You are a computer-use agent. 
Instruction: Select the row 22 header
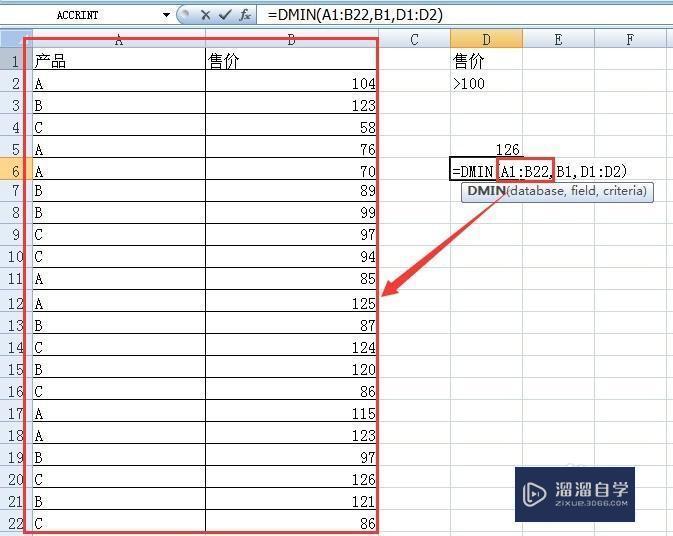click(x=16, y=521)
